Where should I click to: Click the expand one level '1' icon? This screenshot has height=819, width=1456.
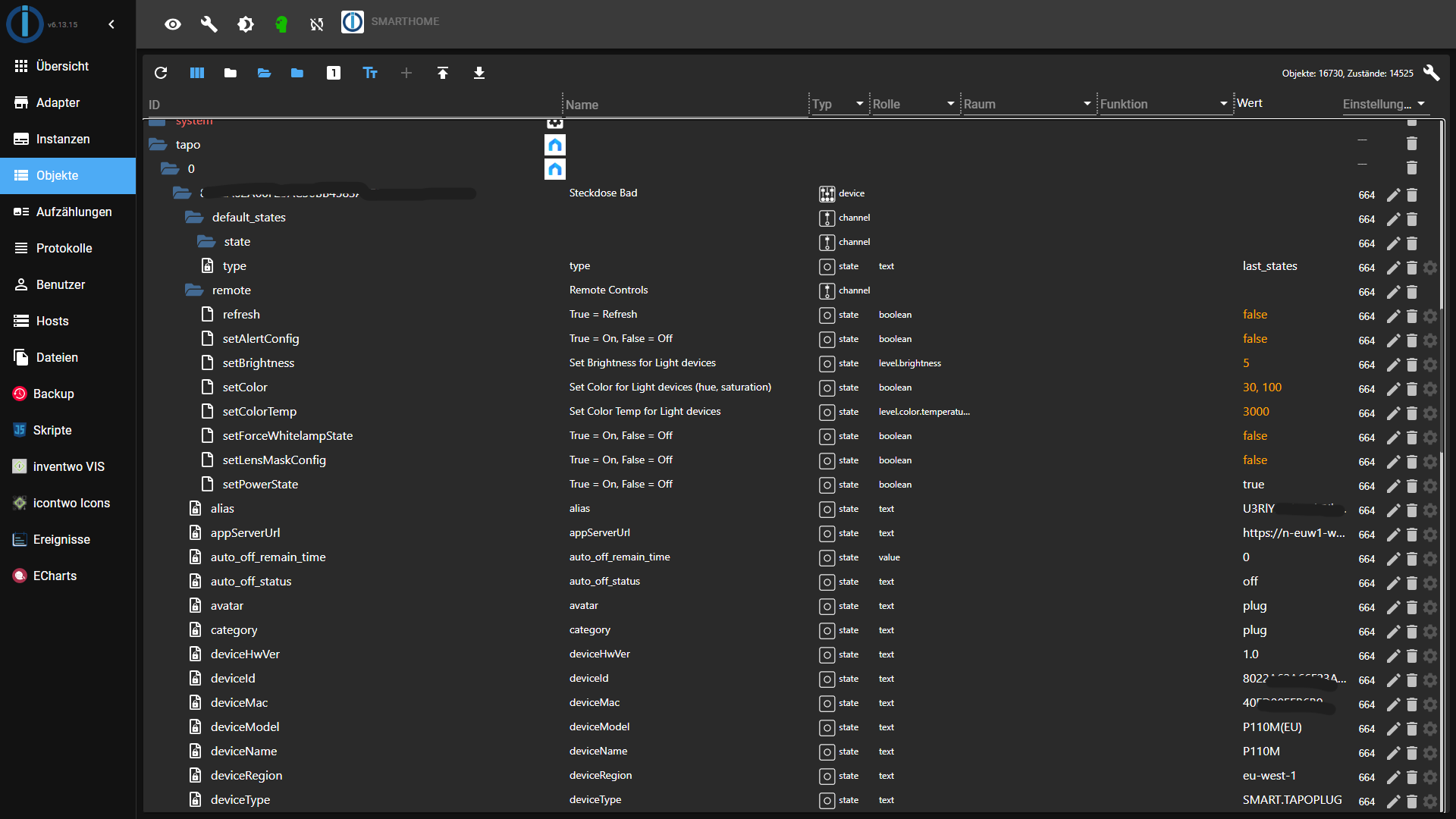click(x=334, y=73)
